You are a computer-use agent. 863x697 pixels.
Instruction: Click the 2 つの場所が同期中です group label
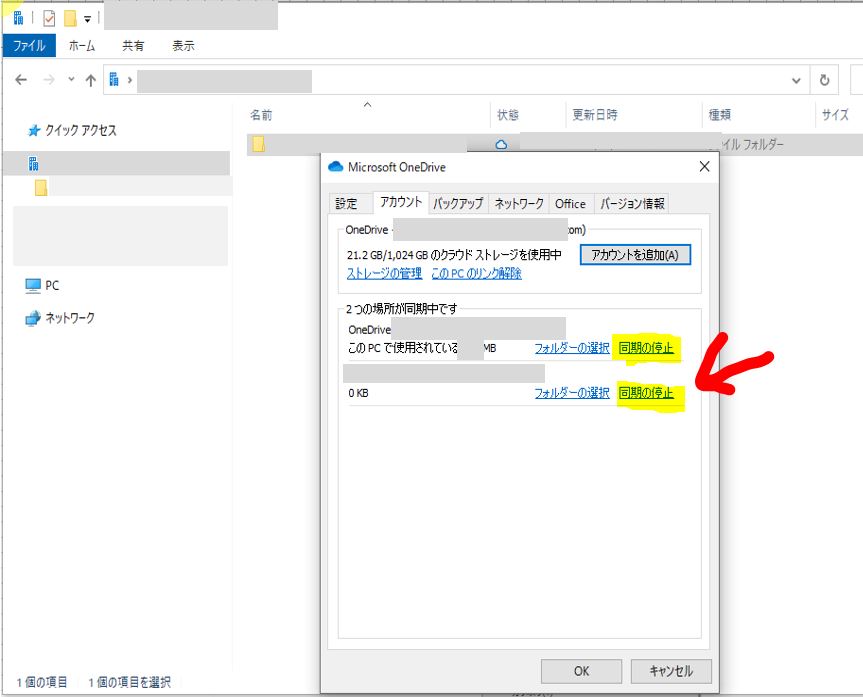pyautogui.click(x=401, y=309)
